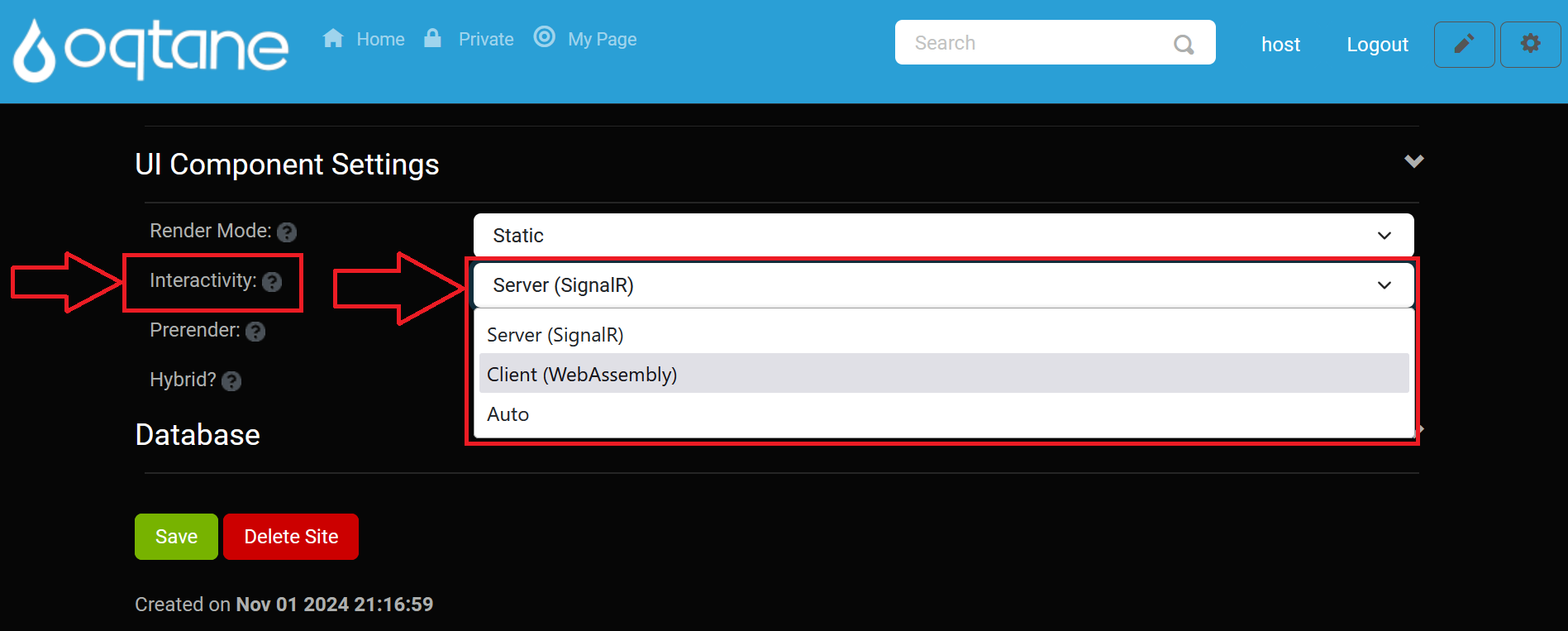The image size is (1568, 631).
Task: Show help for Prerender
Action: coord(255,332)
